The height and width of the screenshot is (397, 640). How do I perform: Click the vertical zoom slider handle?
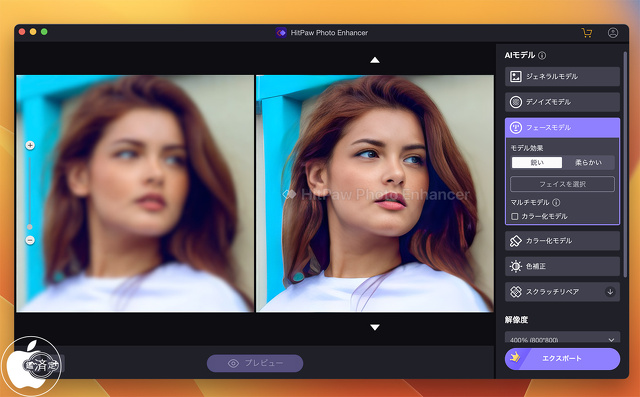29,226
